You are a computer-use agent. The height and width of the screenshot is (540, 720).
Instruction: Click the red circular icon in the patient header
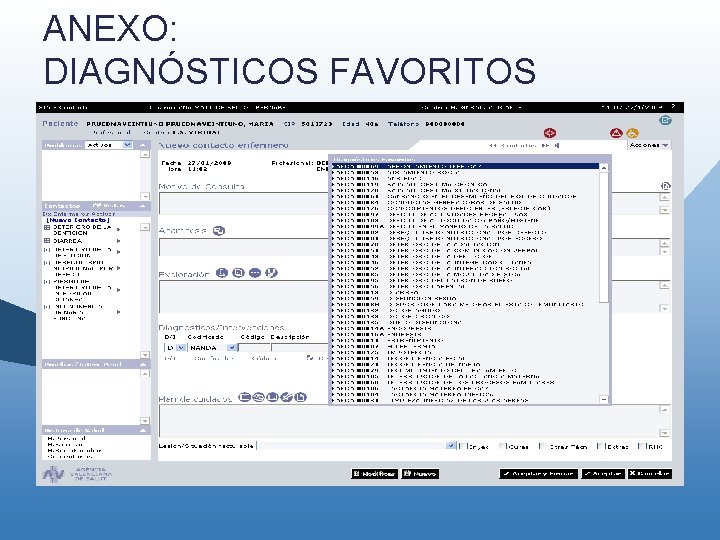[x=550, y=133]
